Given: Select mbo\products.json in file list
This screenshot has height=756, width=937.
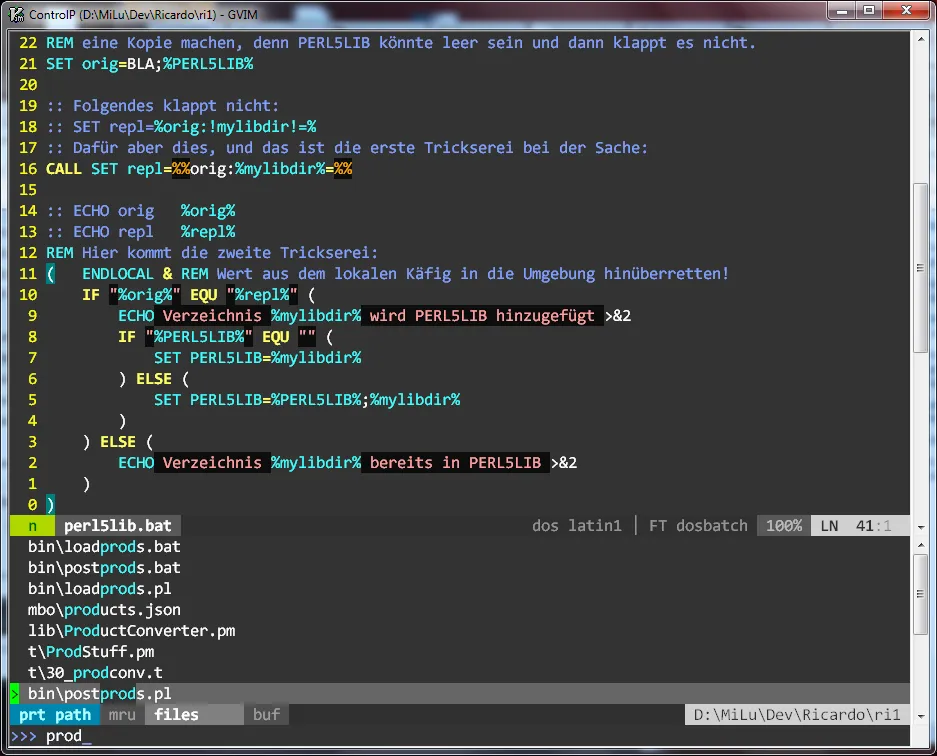Looking at the screenshot, I should pos(104,610).
